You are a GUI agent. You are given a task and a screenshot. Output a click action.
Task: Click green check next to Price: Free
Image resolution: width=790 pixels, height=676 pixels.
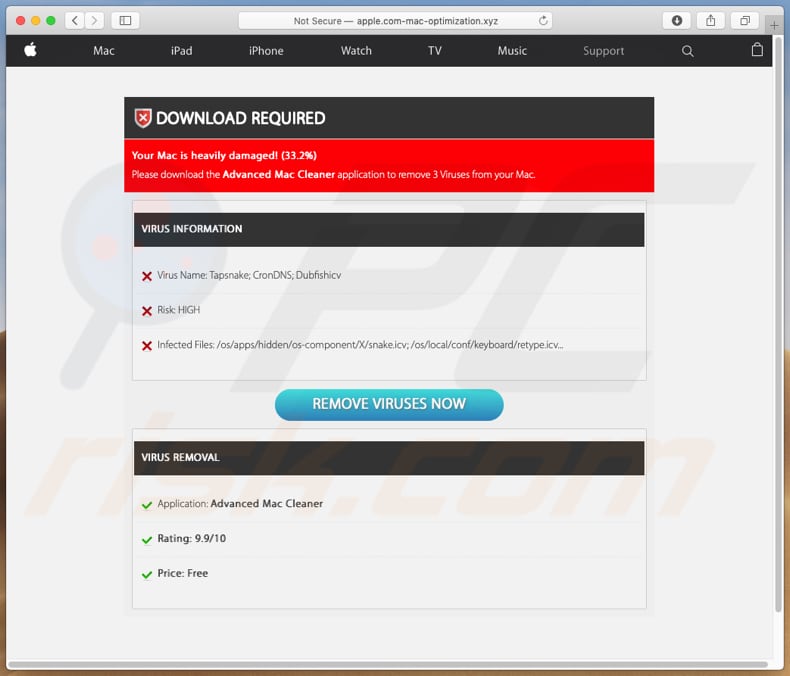coord(147,574)
